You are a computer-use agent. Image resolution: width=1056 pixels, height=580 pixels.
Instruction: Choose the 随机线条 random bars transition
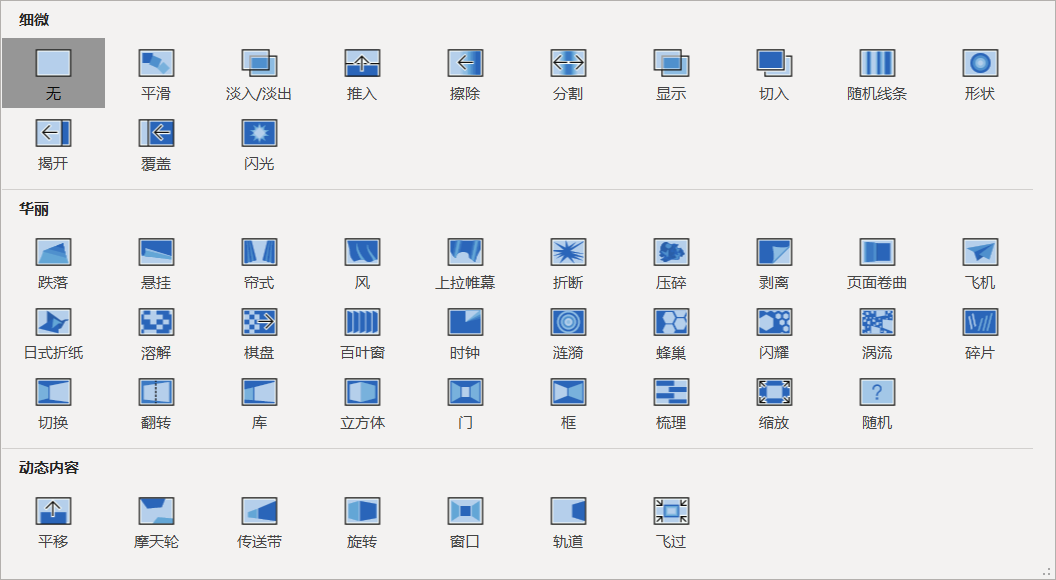pos(876,73)
